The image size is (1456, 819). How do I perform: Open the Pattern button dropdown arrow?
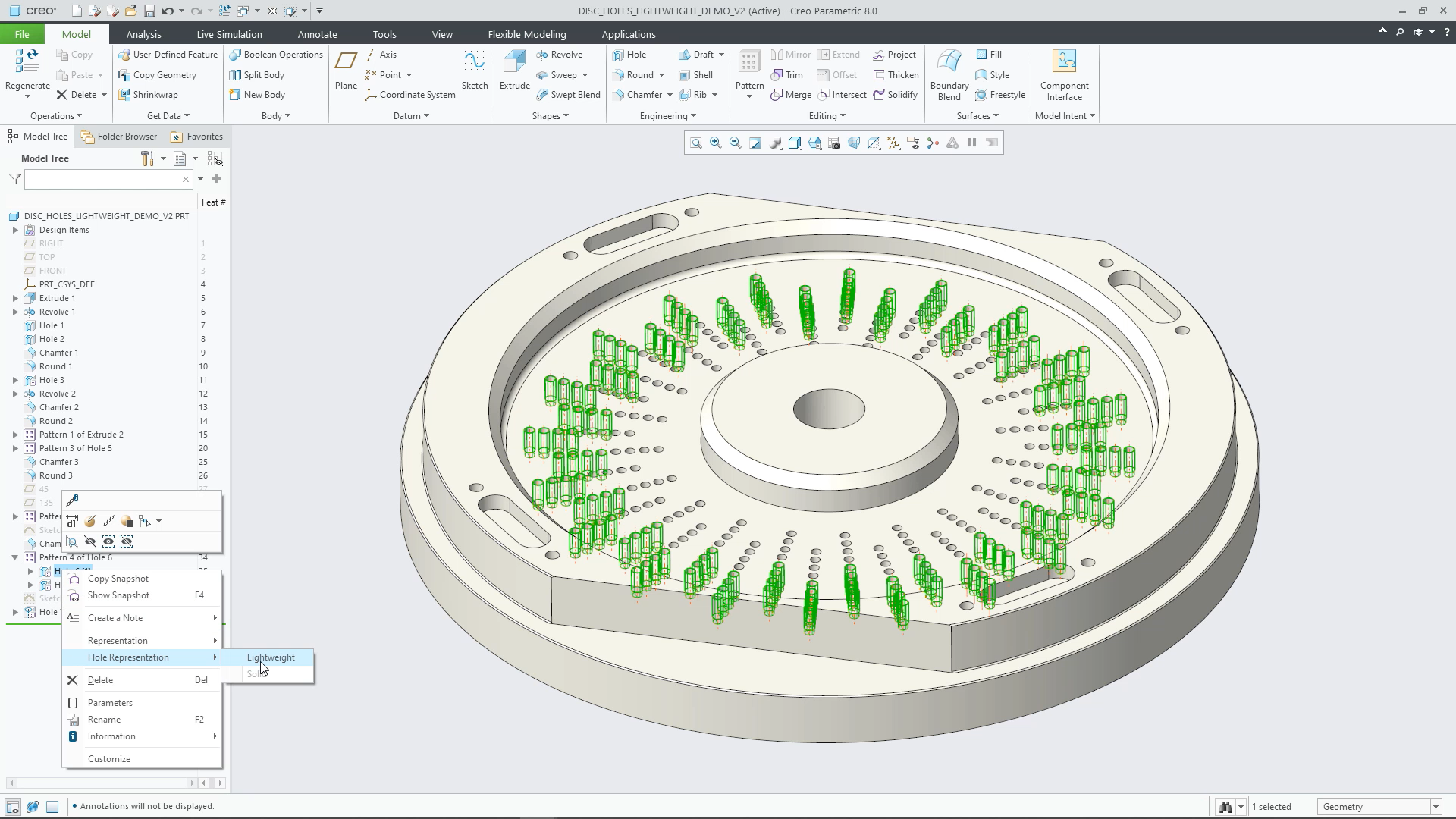click(749, 97)
